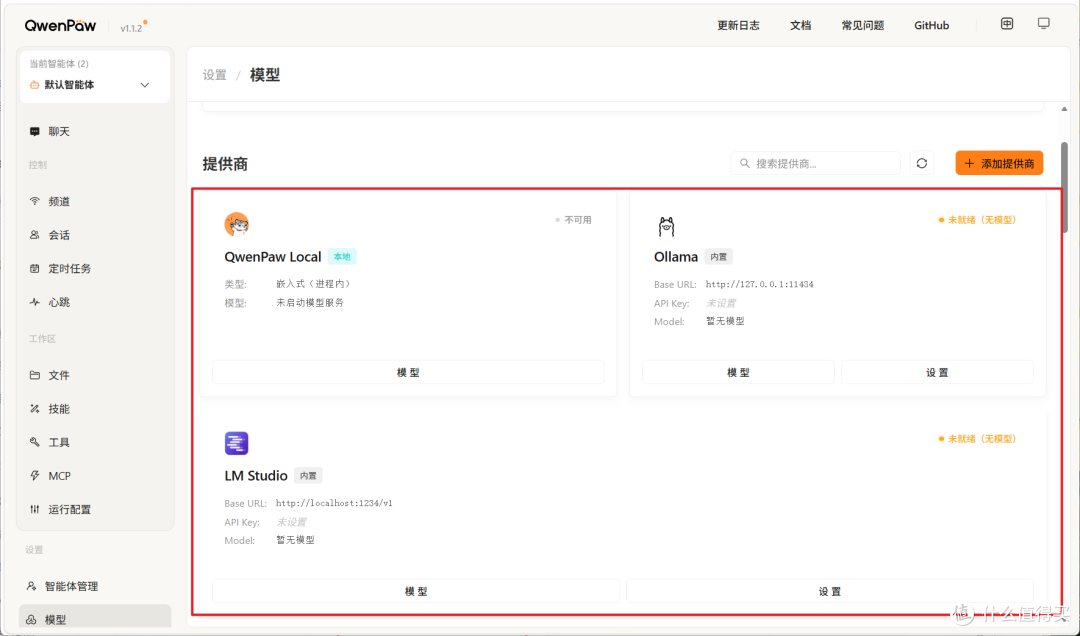Click the sliders icon beside 运行配置
This screenshot has height=636, width=1080.
[x=34, y=509]
